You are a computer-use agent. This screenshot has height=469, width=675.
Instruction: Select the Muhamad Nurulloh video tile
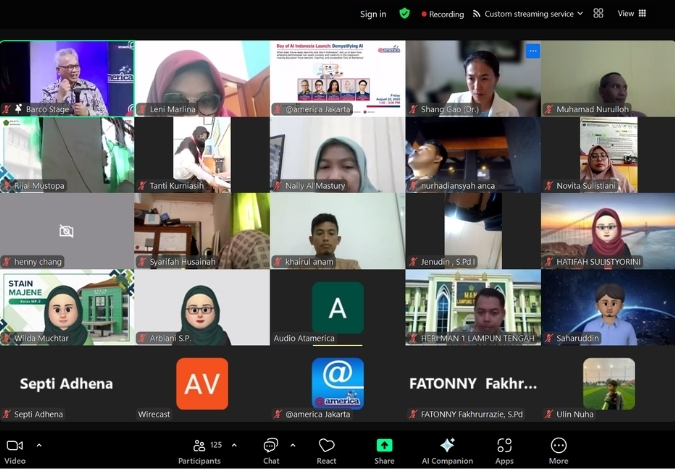(608, 78)
